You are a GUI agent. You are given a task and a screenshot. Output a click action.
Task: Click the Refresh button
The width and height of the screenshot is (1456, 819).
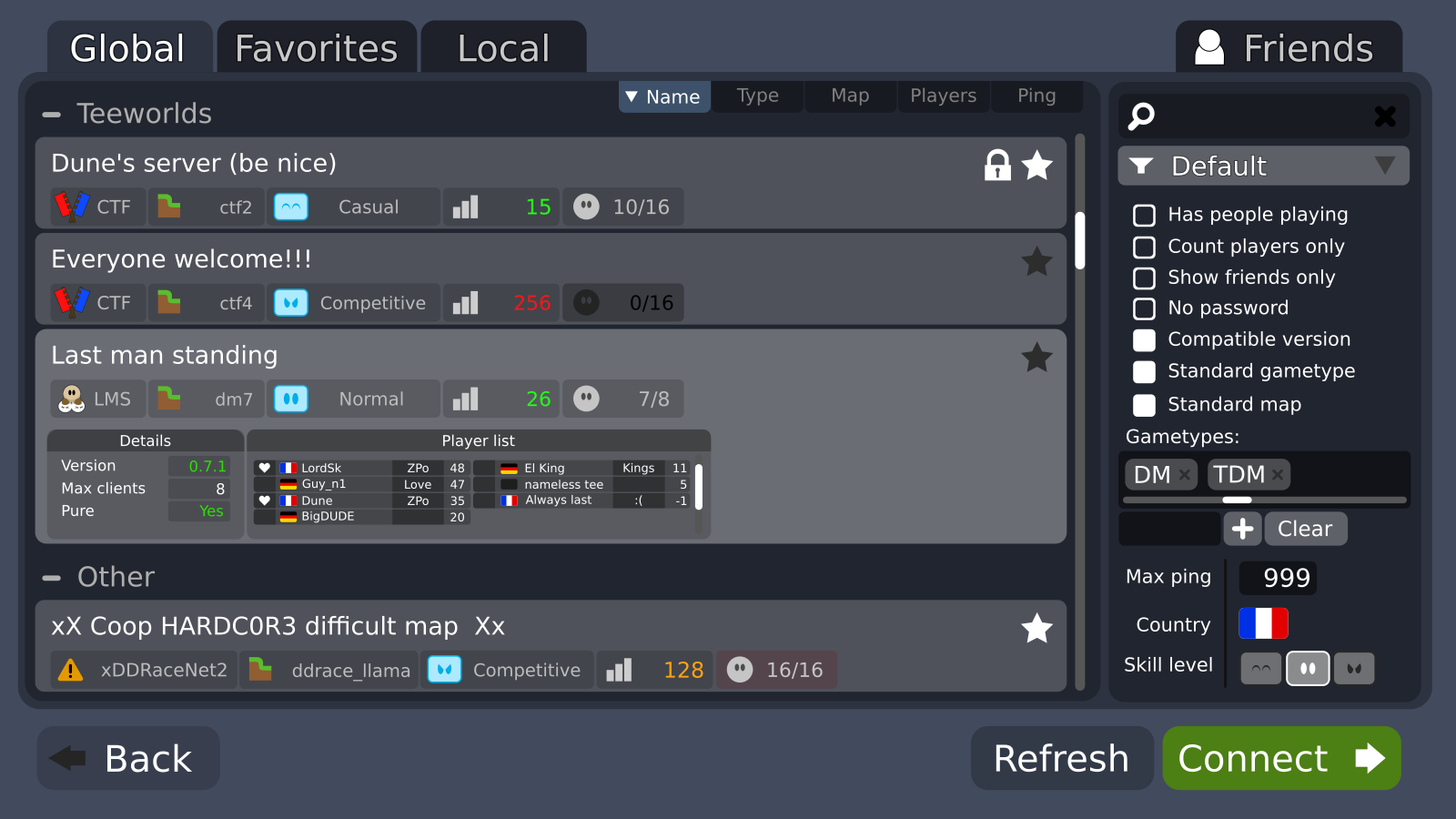click(1062, 758)
